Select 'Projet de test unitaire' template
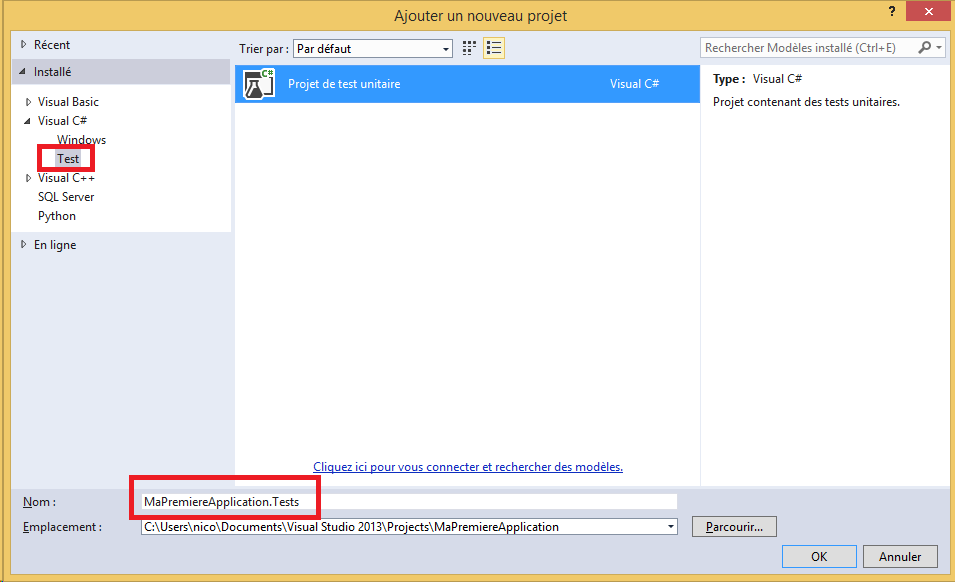Viewport: 955px width, 582px height. (x=467, y=84)
